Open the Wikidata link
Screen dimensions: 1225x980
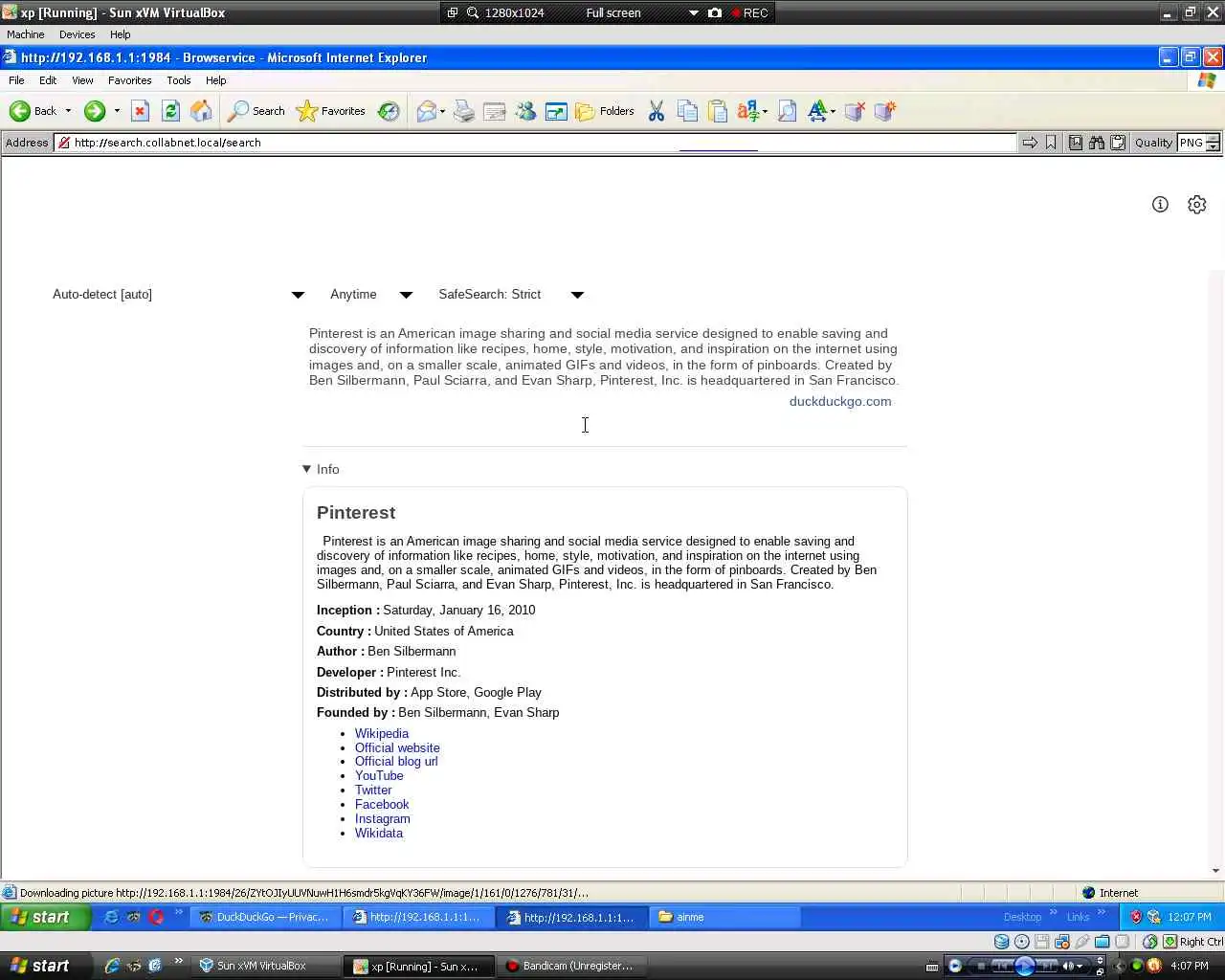point(379,834)
